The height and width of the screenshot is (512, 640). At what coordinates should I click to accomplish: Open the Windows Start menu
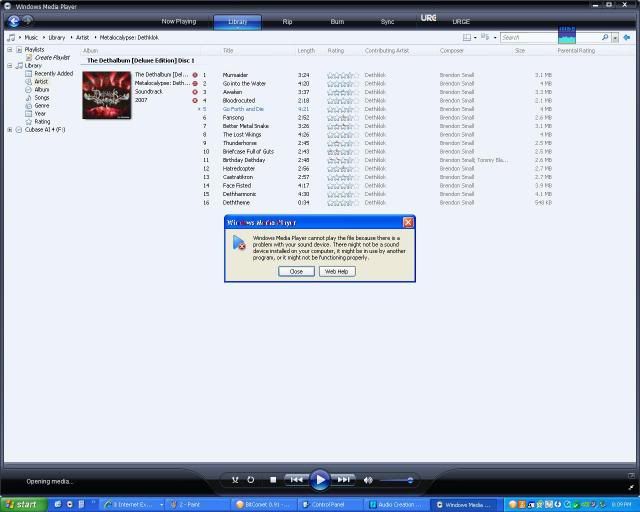tap(24, 505)
